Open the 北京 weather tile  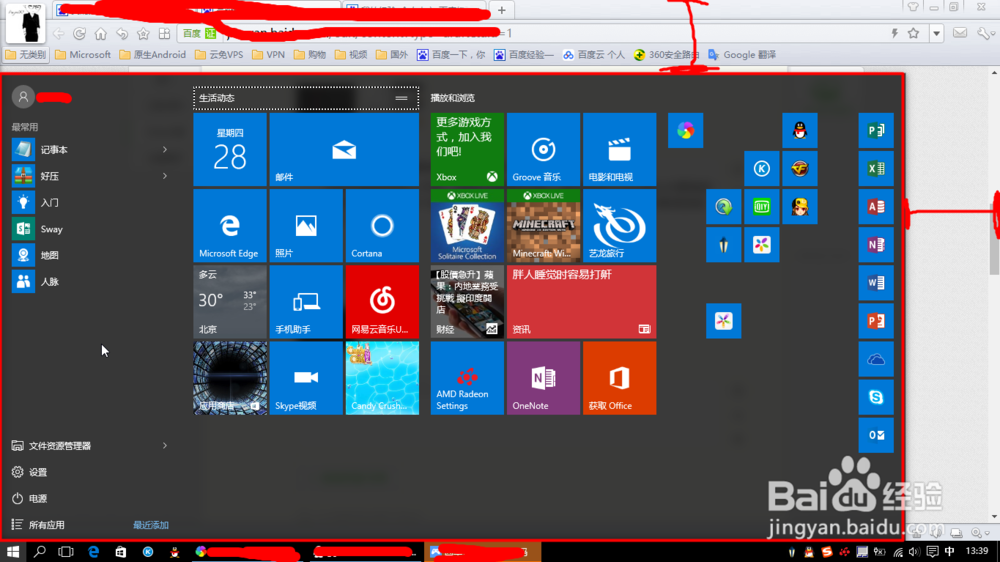coord(230,302)
